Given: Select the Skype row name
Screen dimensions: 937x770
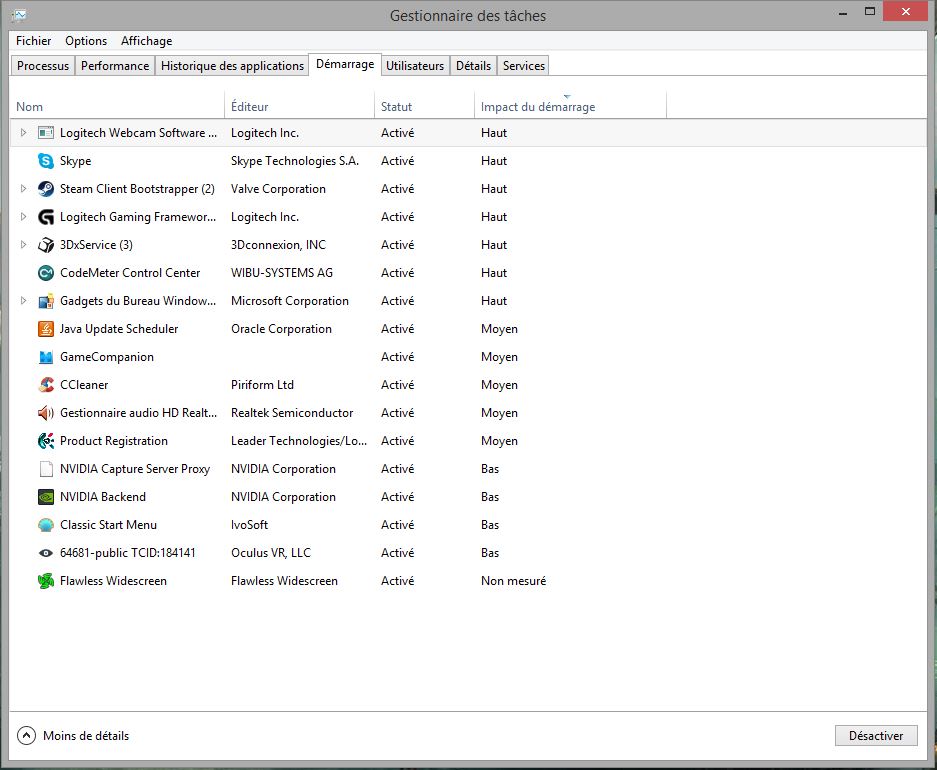Looking at the screenshot, I should tap(75, 161).
